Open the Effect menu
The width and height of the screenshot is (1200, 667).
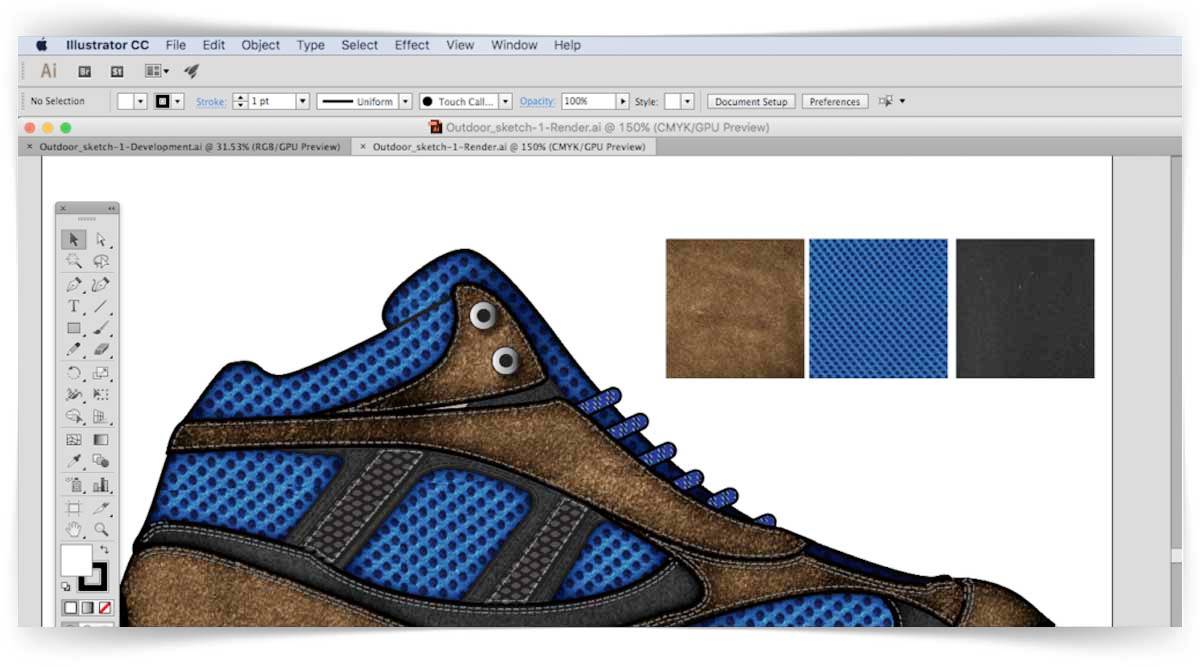point(411,45)
